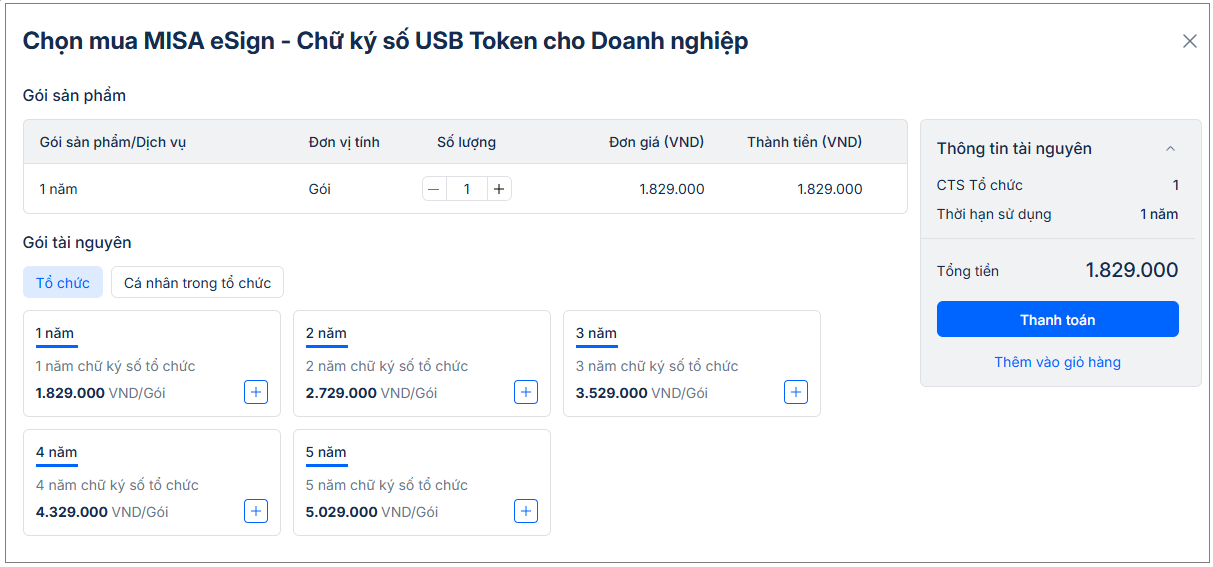Screen dimensions: 1213x567
Task: Select the 4 năm package card title
Action: coord(56,452)
